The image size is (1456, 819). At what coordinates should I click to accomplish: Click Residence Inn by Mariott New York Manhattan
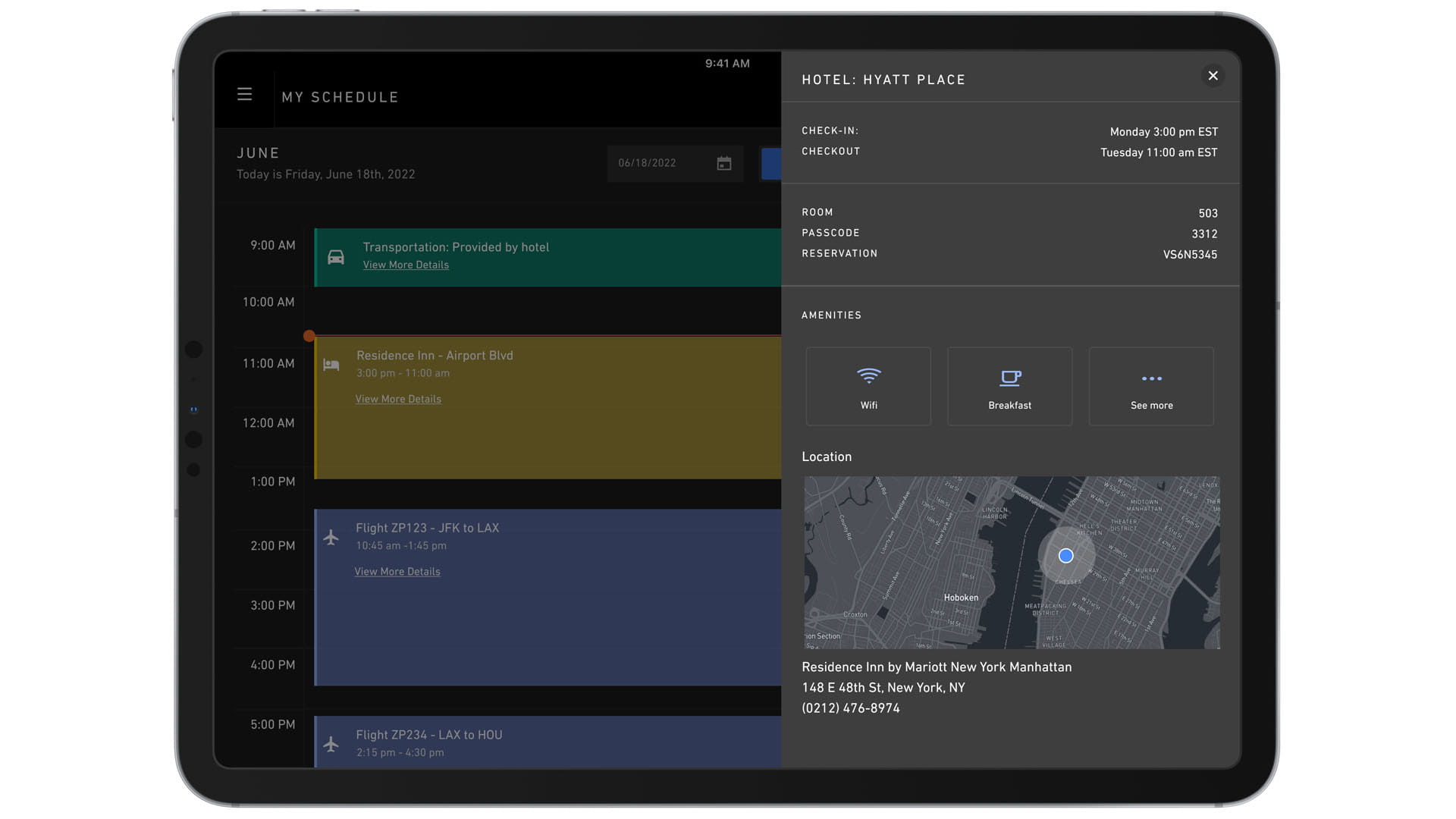(937, 667)
